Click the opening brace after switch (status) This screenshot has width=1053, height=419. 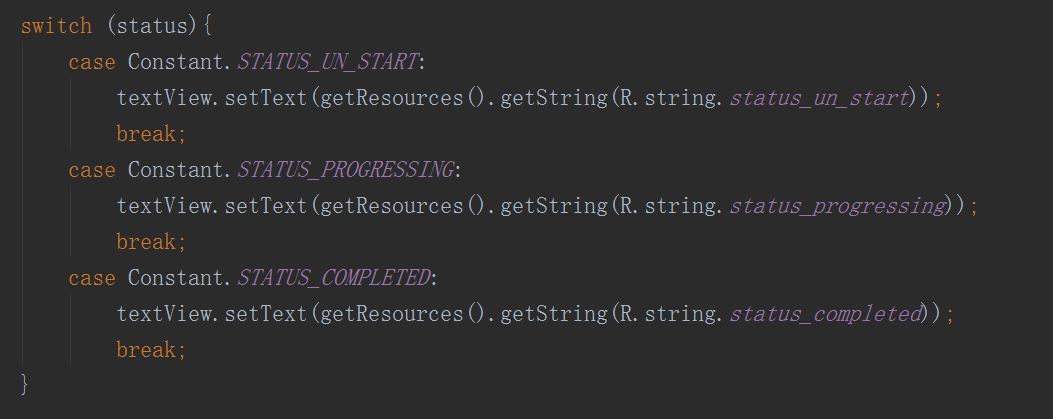(x=207, y=26)
